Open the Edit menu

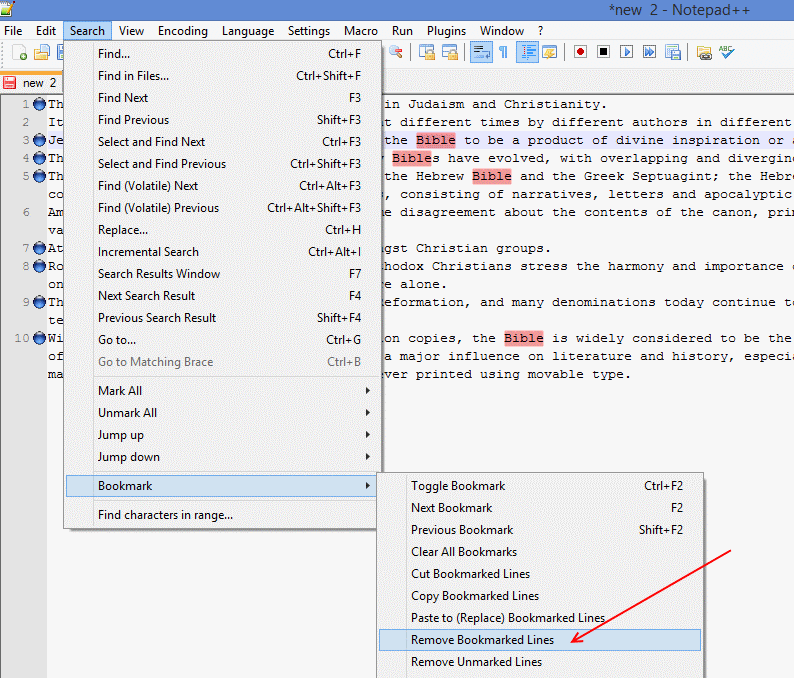pos(46,31)
